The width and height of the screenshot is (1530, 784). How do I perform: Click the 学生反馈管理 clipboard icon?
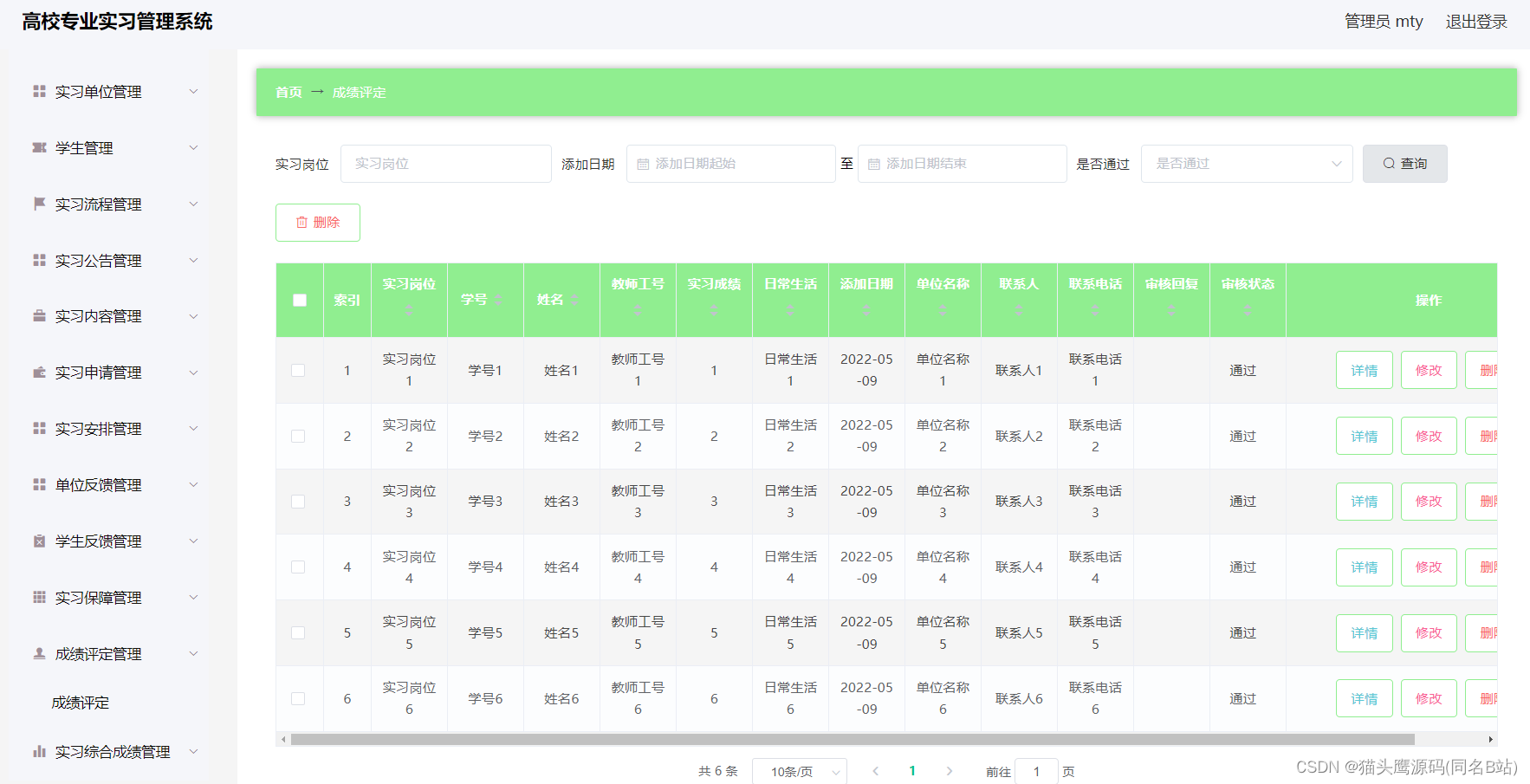(39, 541)
